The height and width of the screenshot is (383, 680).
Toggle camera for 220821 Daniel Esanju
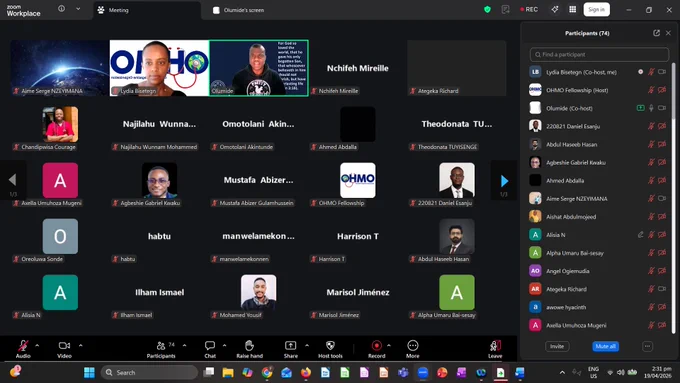pyautogui.click(x=662, y=126)
